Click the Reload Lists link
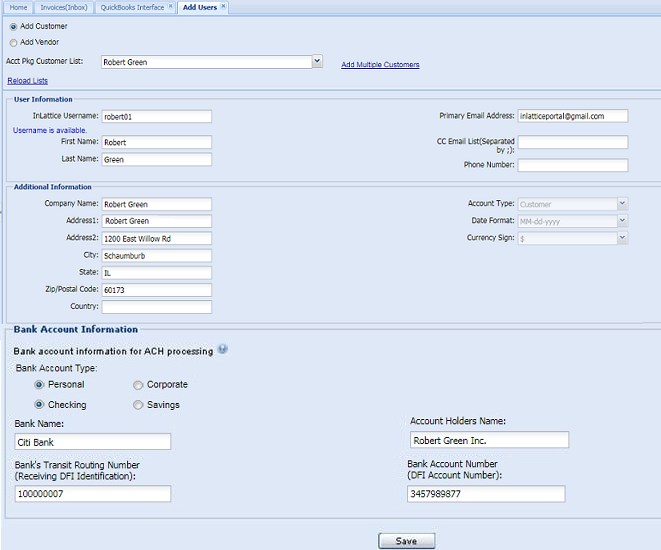Image resolution: width=661 pixels, height=550 pixels. (27, 81)
